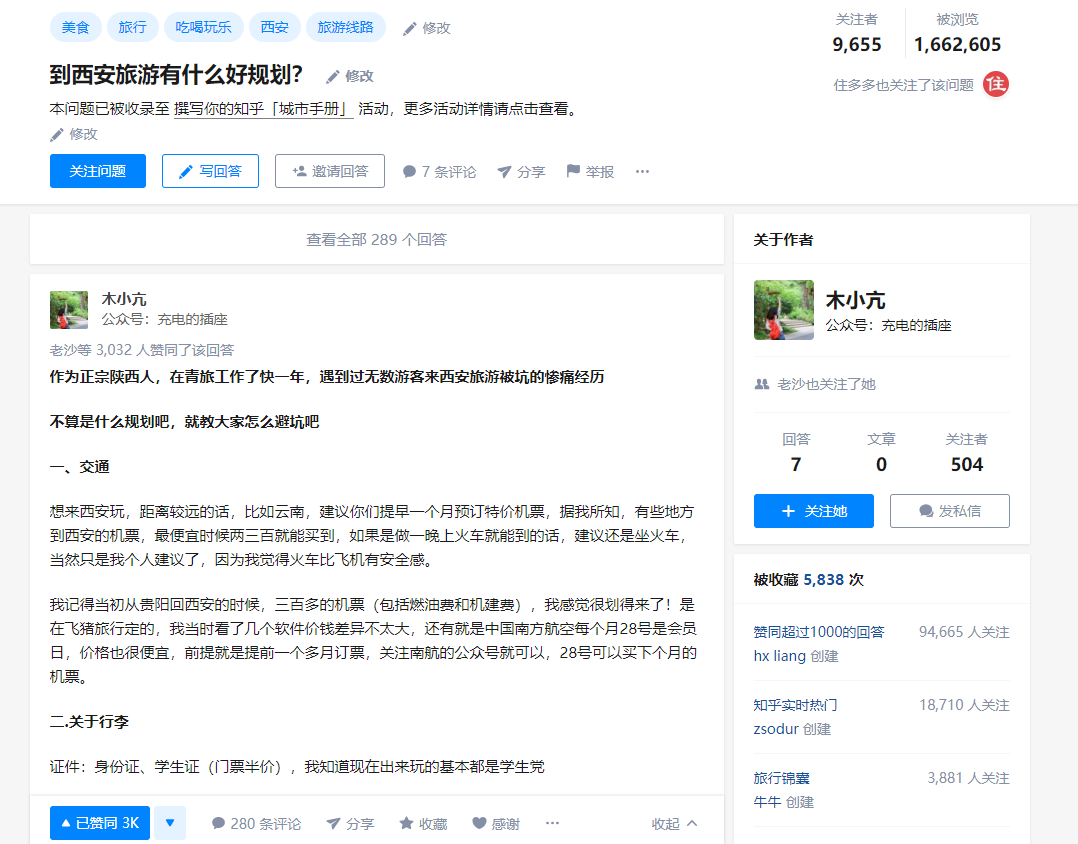Select the 旅游线路 topic tag
1078x844 pixels.
coord(346,27)
